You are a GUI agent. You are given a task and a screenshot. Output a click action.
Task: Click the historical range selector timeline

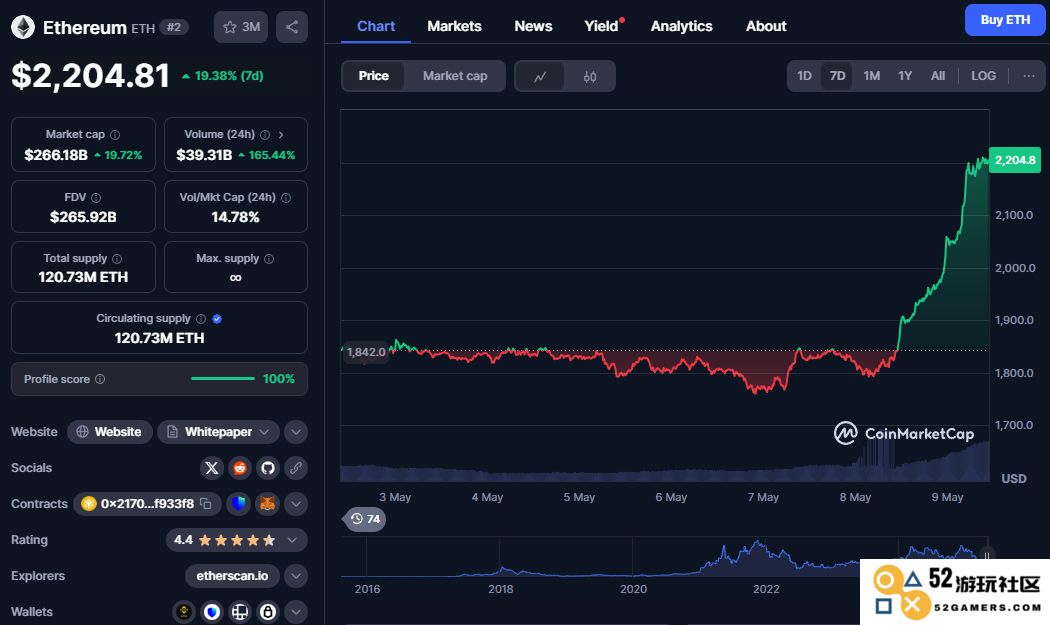(x=664, y=557)
